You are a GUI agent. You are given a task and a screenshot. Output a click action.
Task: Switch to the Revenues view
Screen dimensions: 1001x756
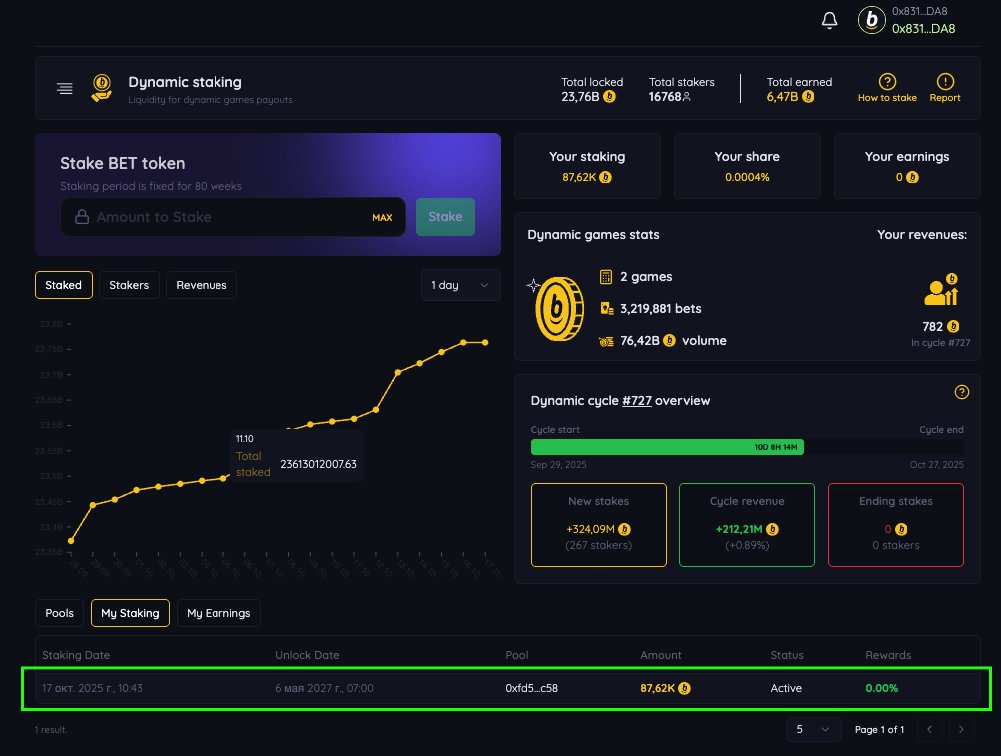(x=201, y=285)
